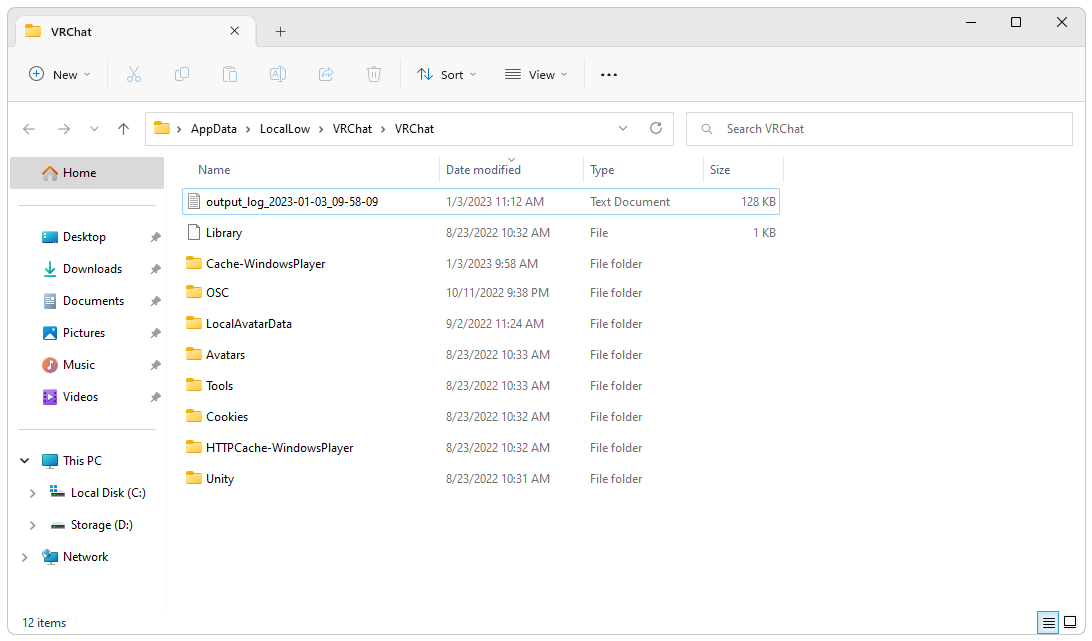The image size is (1092, 641).
Task: Open Home in the navigation pane
Action: pos(87,173)
